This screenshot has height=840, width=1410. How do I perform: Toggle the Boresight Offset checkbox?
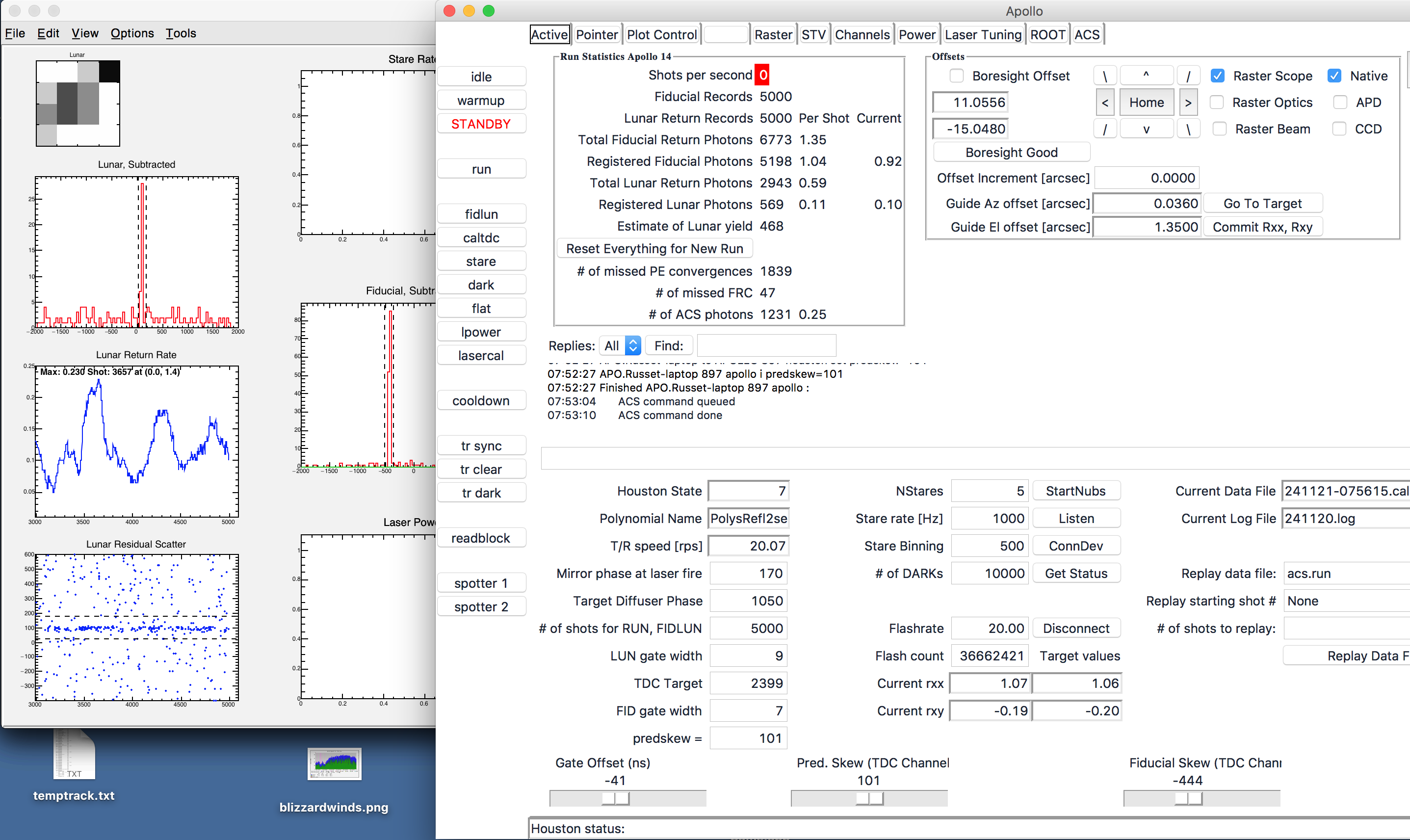956,76
